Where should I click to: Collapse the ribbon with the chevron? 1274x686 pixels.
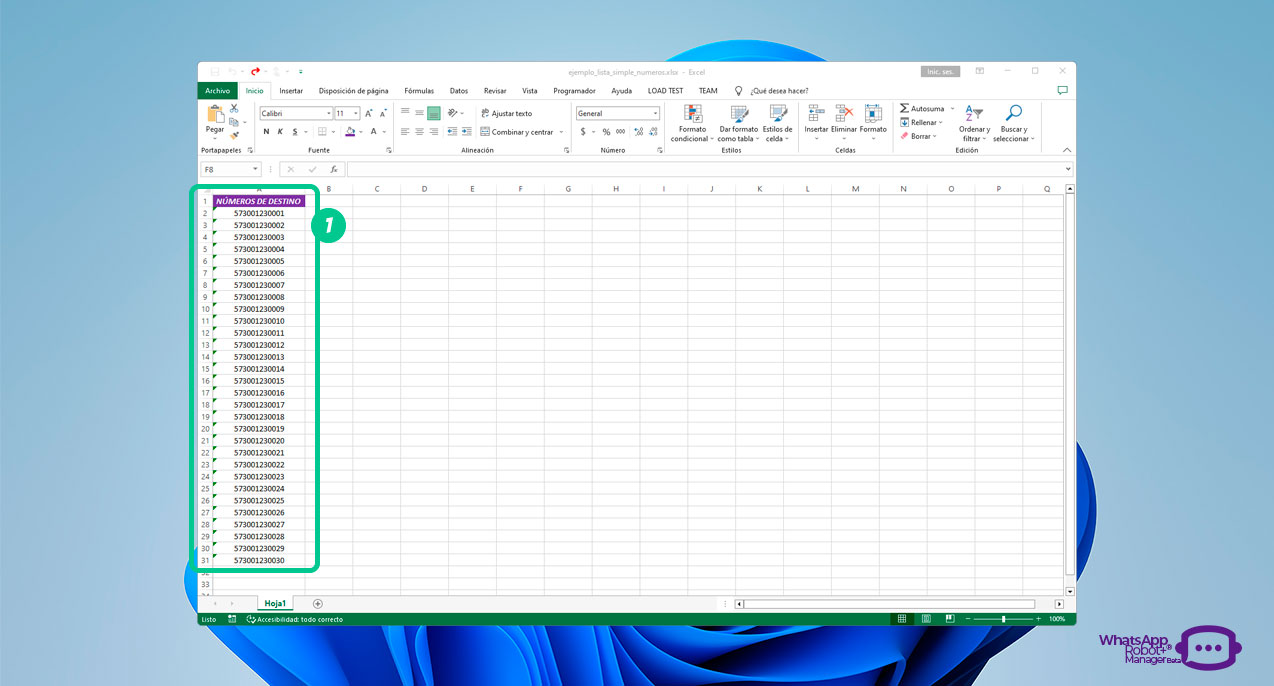1066,150
